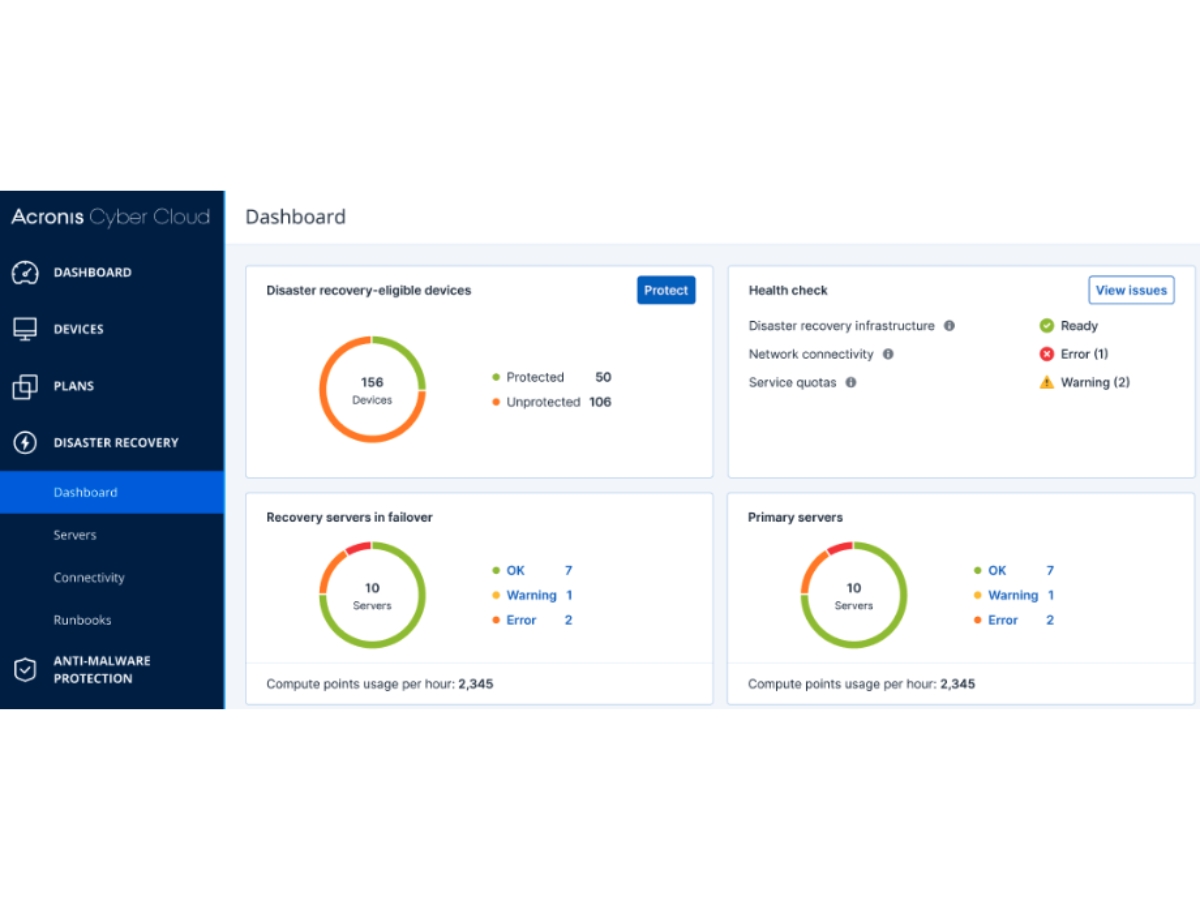1200x900 pixels.
Task: Click info icon beside Disaster recovery infrastructure
Action: pyautogui.click(x=949, y=326)
